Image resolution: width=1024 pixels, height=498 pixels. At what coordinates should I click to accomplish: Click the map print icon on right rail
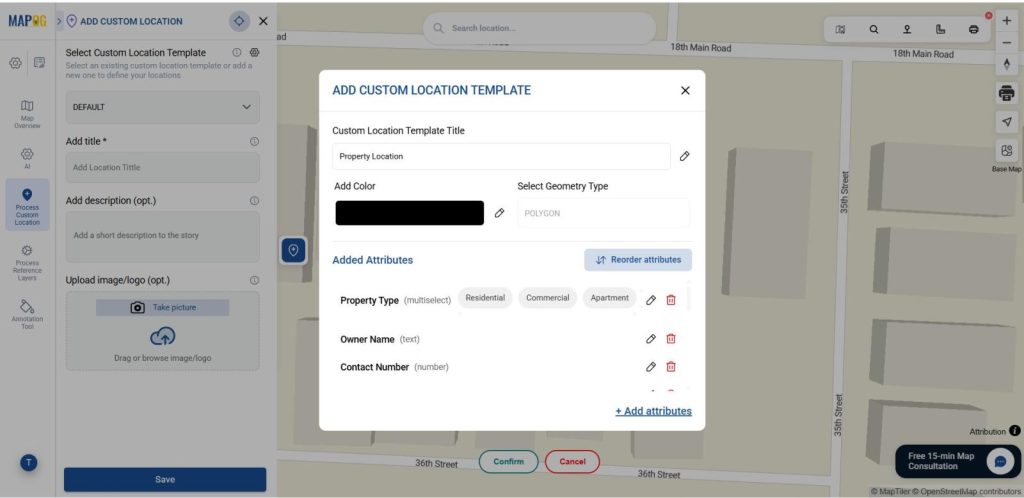point(1006,93)
